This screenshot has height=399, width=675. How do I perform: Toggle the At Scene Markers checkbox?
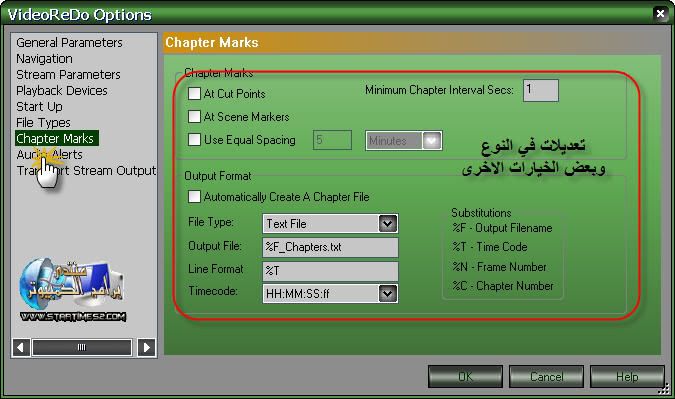click(x=194, y=117)
